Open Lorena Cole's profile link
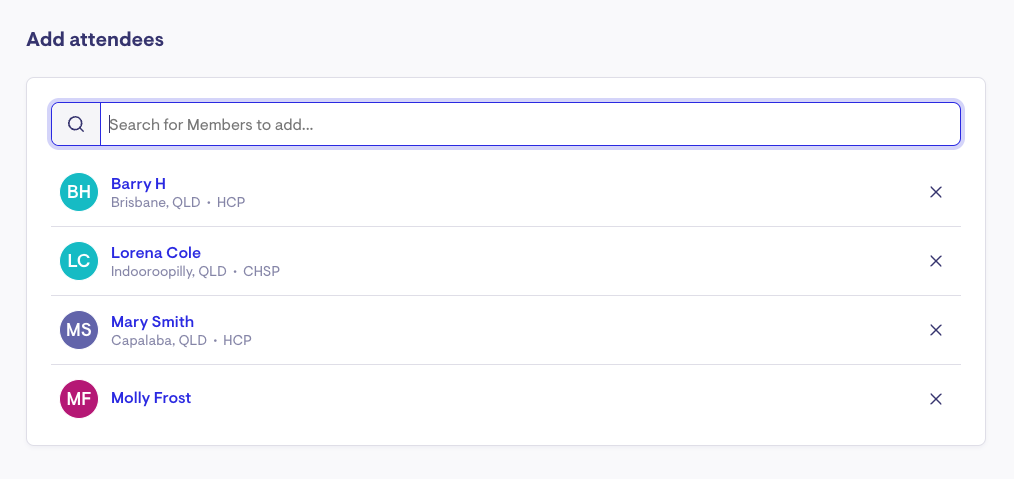Viewport: 1014px width, 479px height. point(156,253)
